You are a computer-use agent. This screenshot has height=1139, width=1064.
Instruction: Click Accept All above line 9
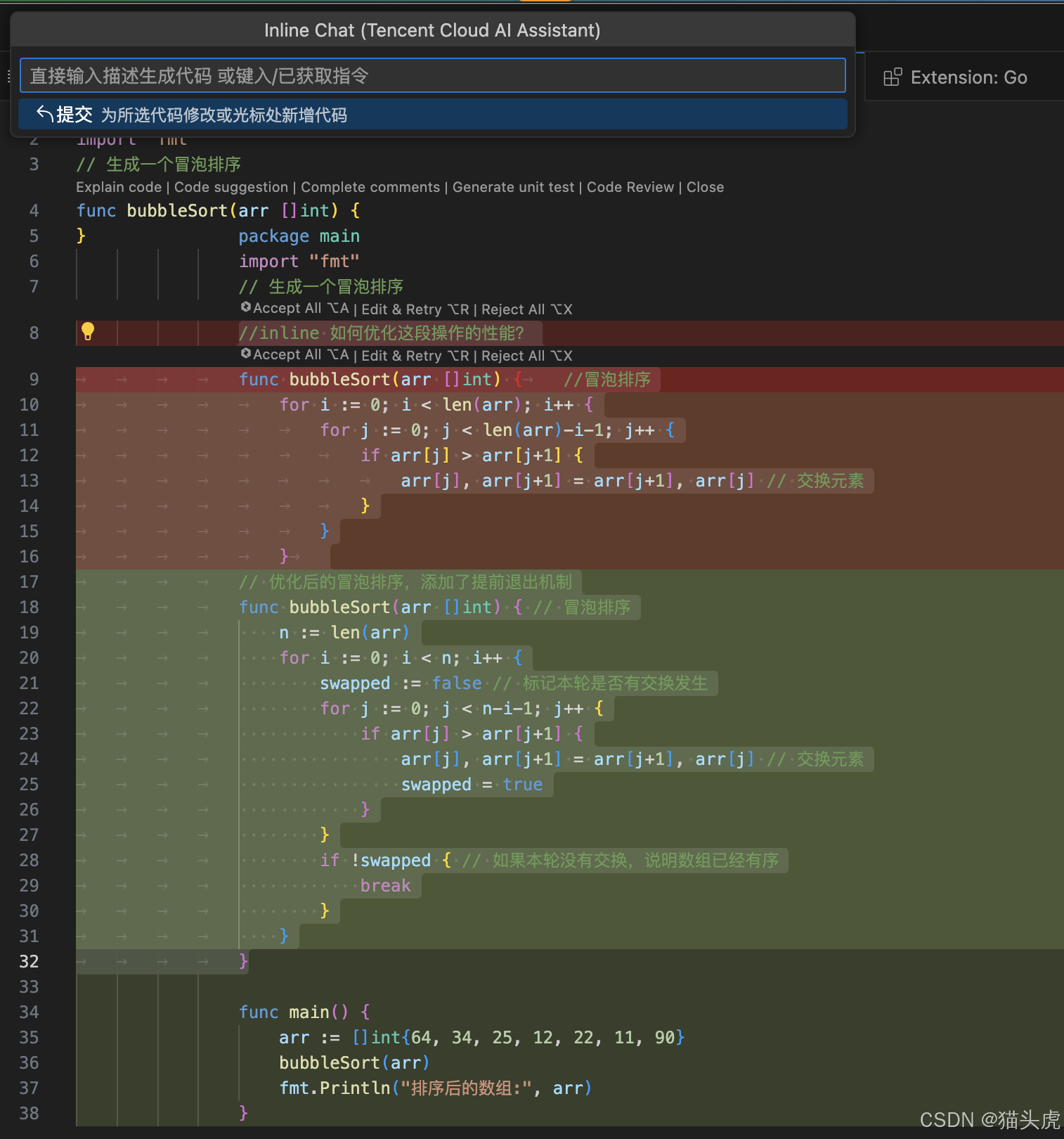(301, 355)
